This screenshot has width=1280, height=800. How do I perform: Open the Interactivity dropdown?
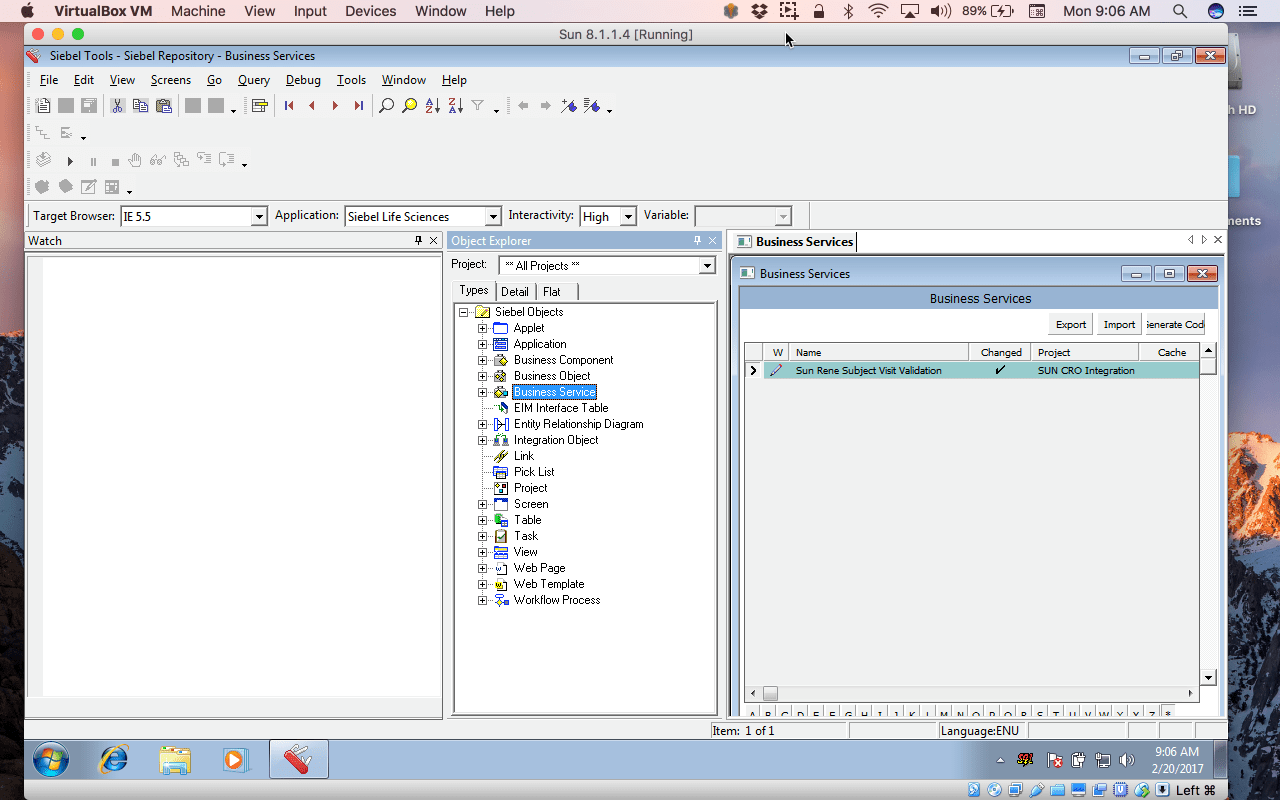628,216
